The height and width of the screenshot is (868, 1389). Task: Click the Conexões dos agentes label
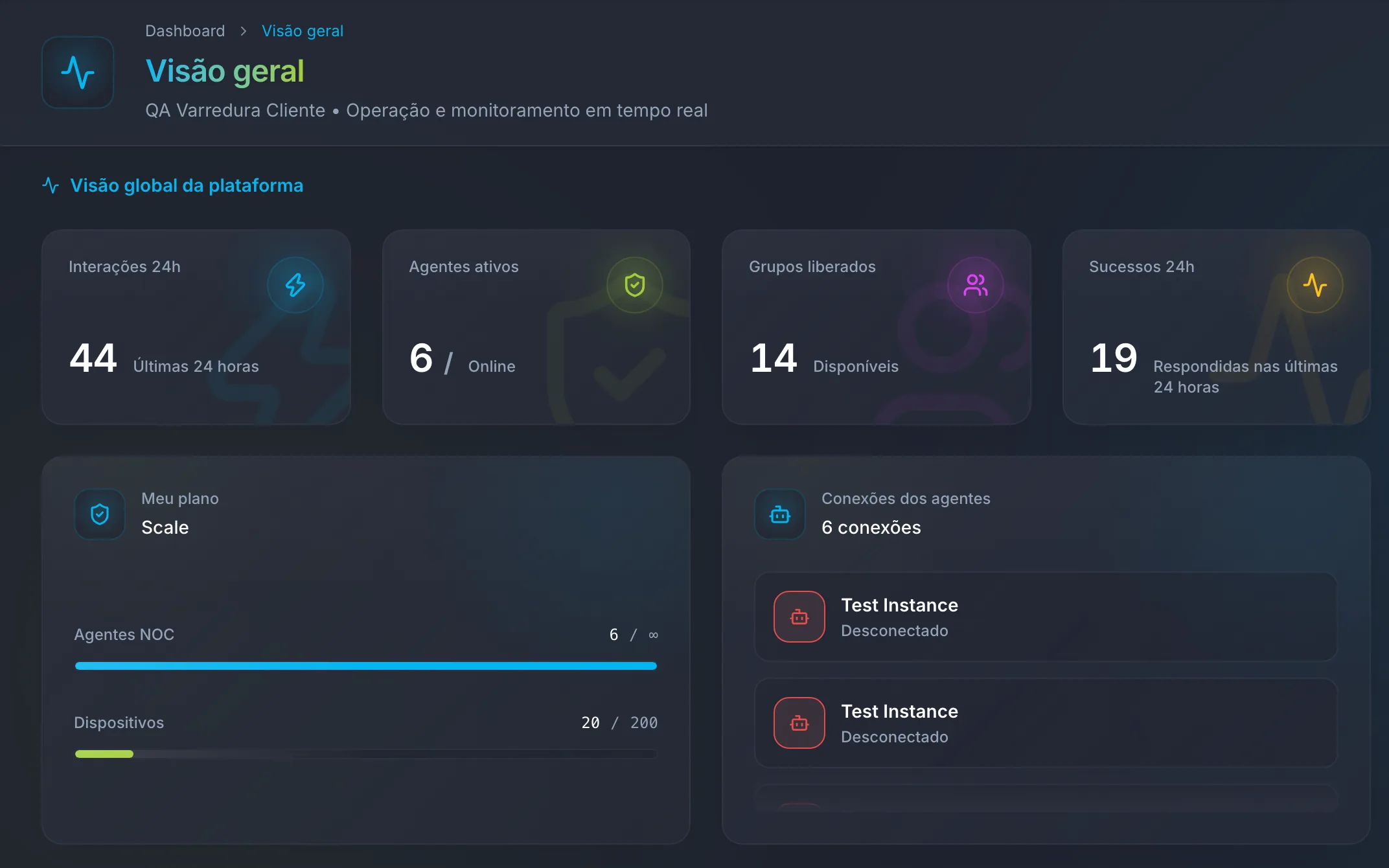point(906,499)
